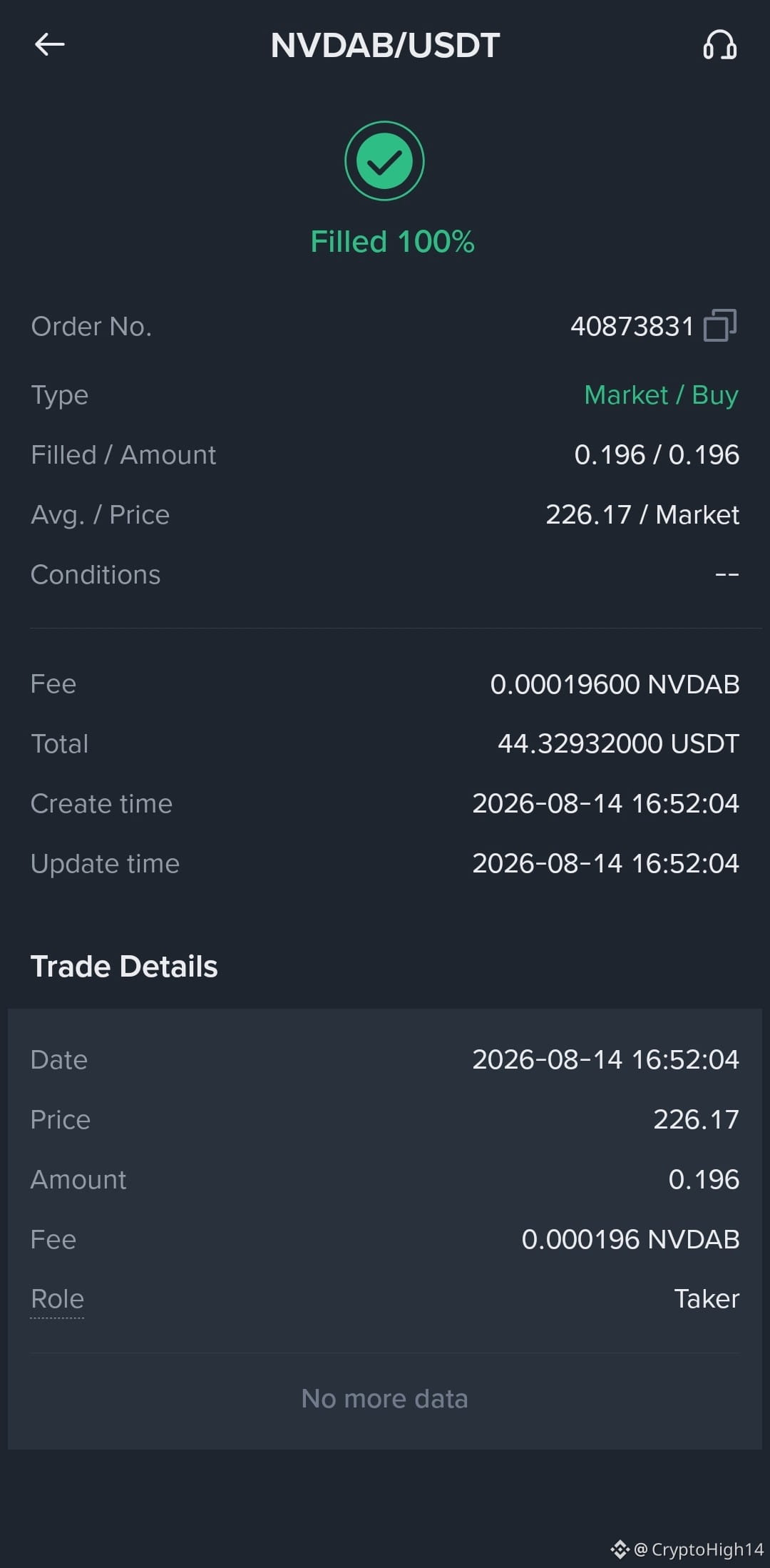770x1568 pixels.
Task: Tap the Filled 100% status text
Action: (392, 242)
